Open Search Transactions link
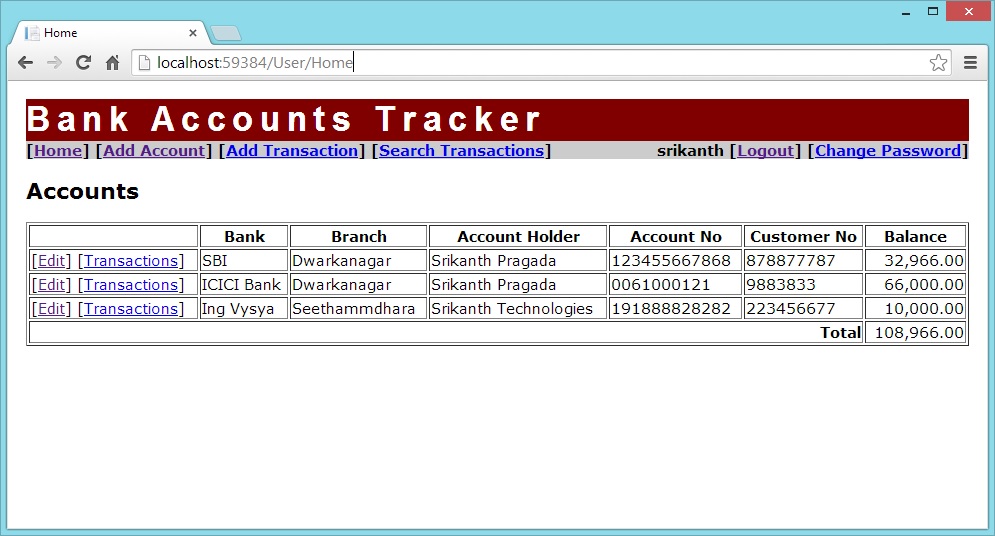 (462, 150)
